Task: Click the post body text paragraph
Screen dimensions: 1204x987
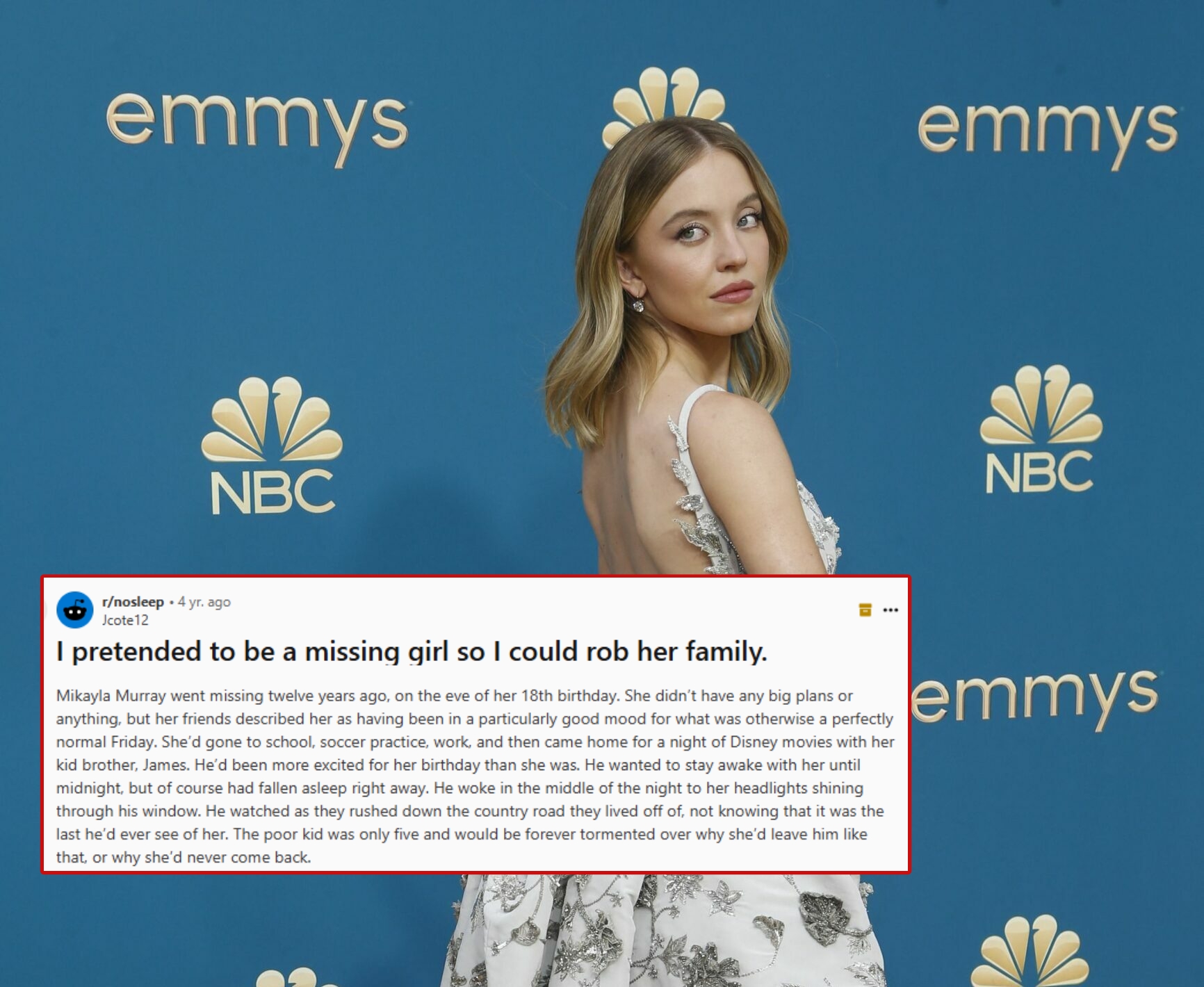Action: pyautogui.click(x=475, y=776)
